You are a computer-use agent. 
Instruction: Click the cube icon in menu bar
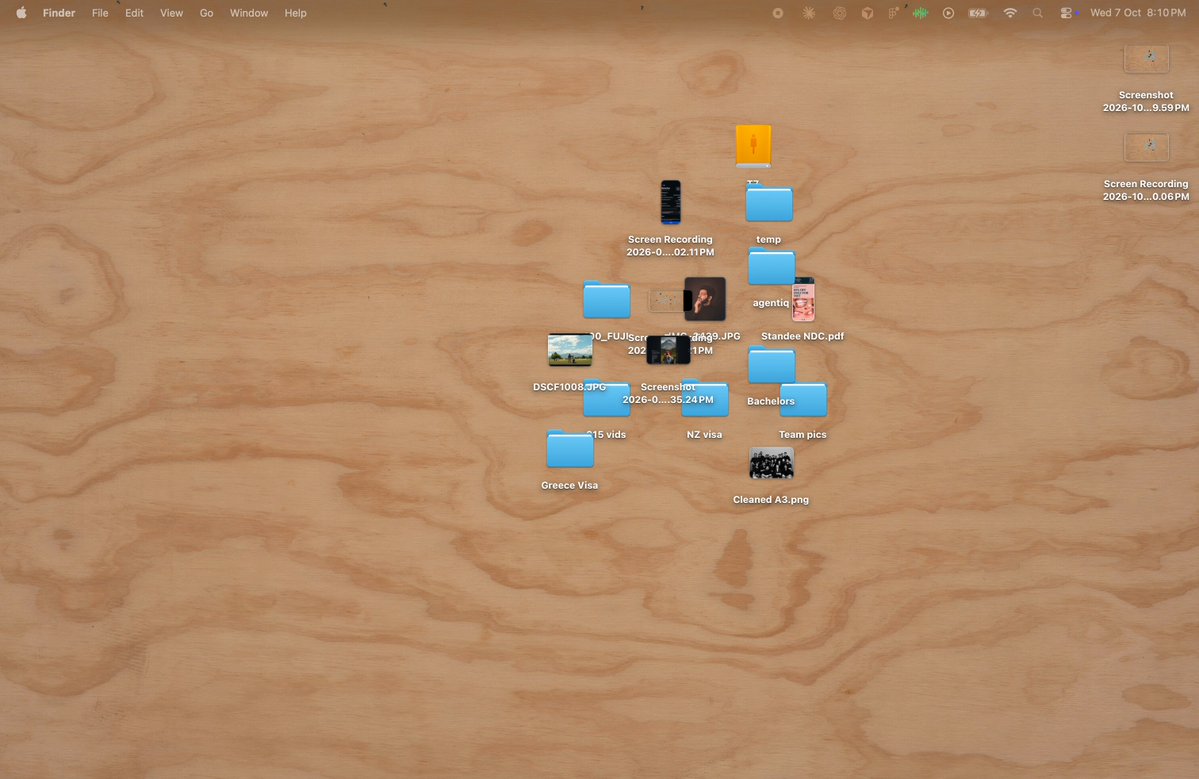(867, 13)
